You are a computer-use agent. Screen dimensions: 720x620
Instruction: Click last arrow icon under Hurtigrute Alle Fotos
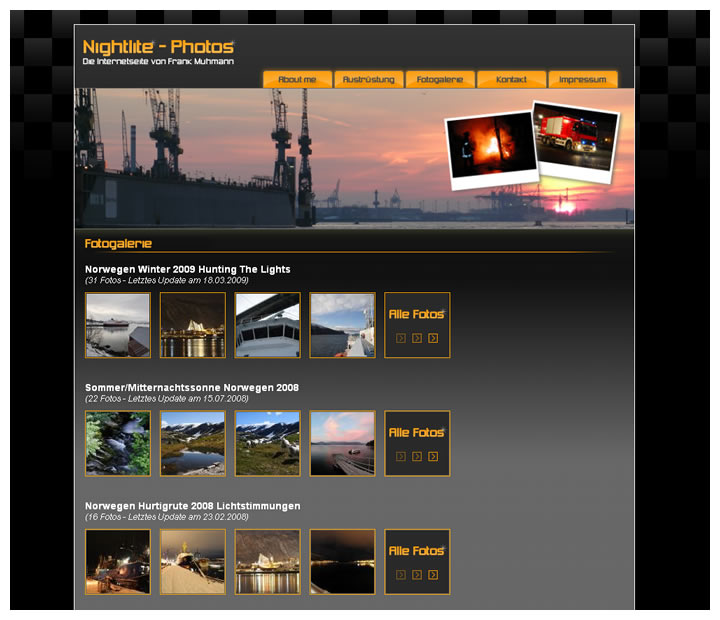pyautogui.click(x=433, y=575)
